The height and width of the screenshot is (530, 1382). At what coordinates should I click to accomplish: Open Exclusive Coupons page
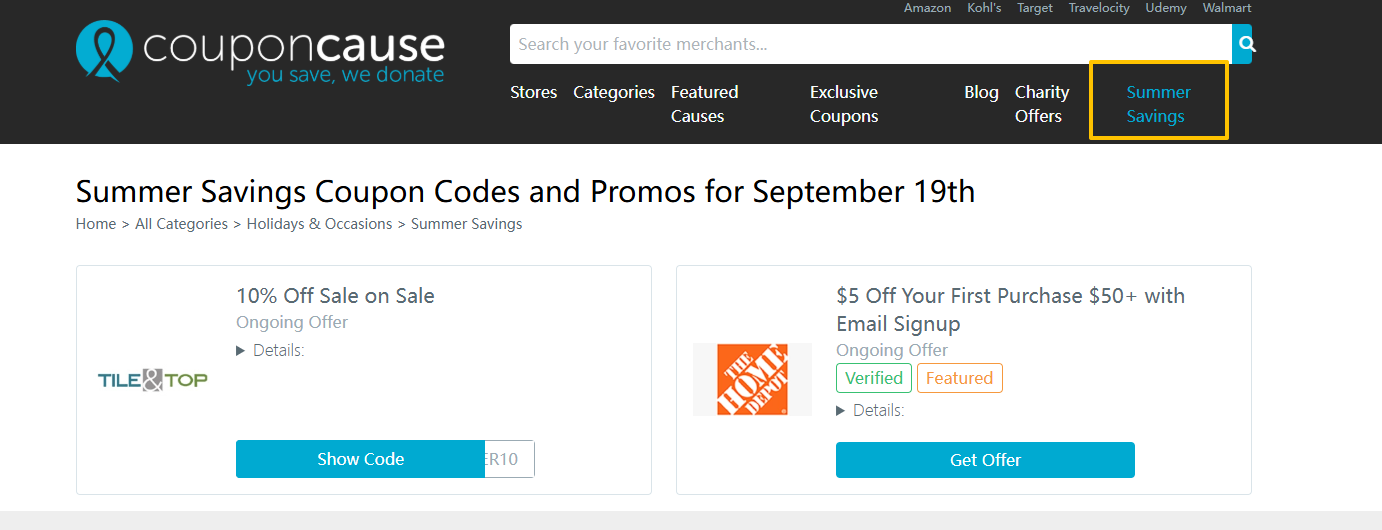coord(844,104)
